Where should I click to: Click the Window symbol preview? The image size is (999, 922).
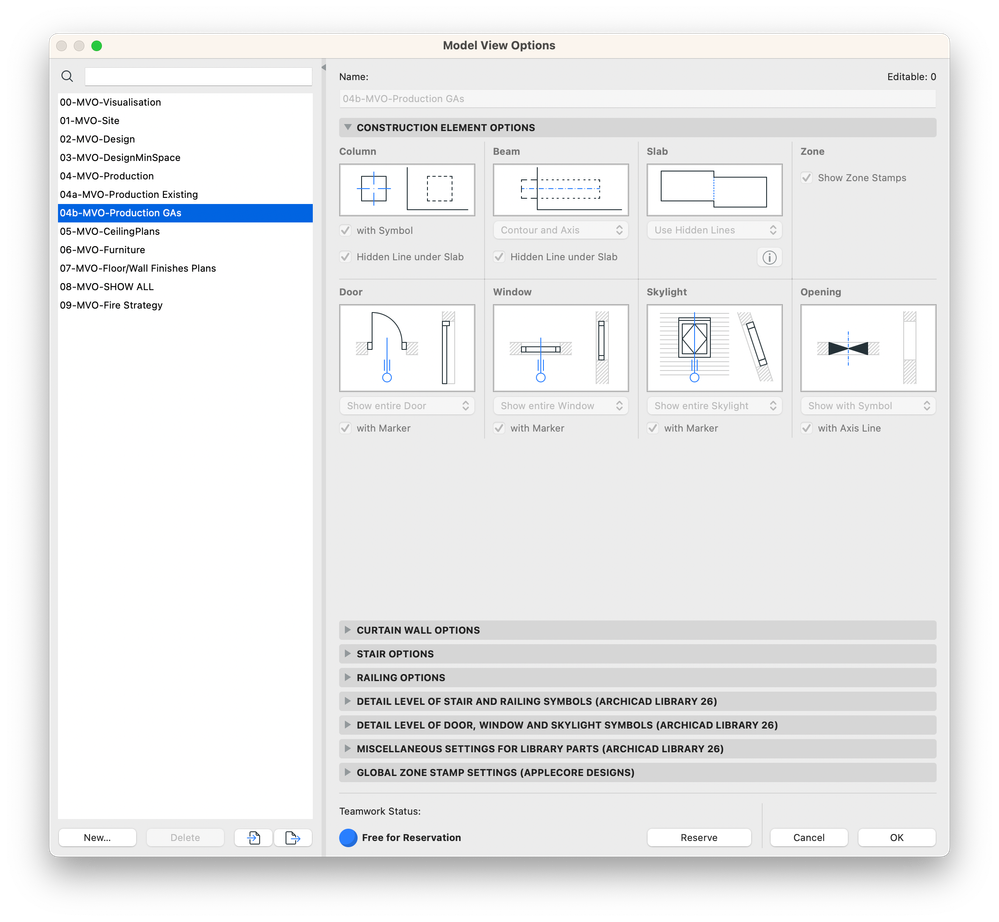point(561,348)
